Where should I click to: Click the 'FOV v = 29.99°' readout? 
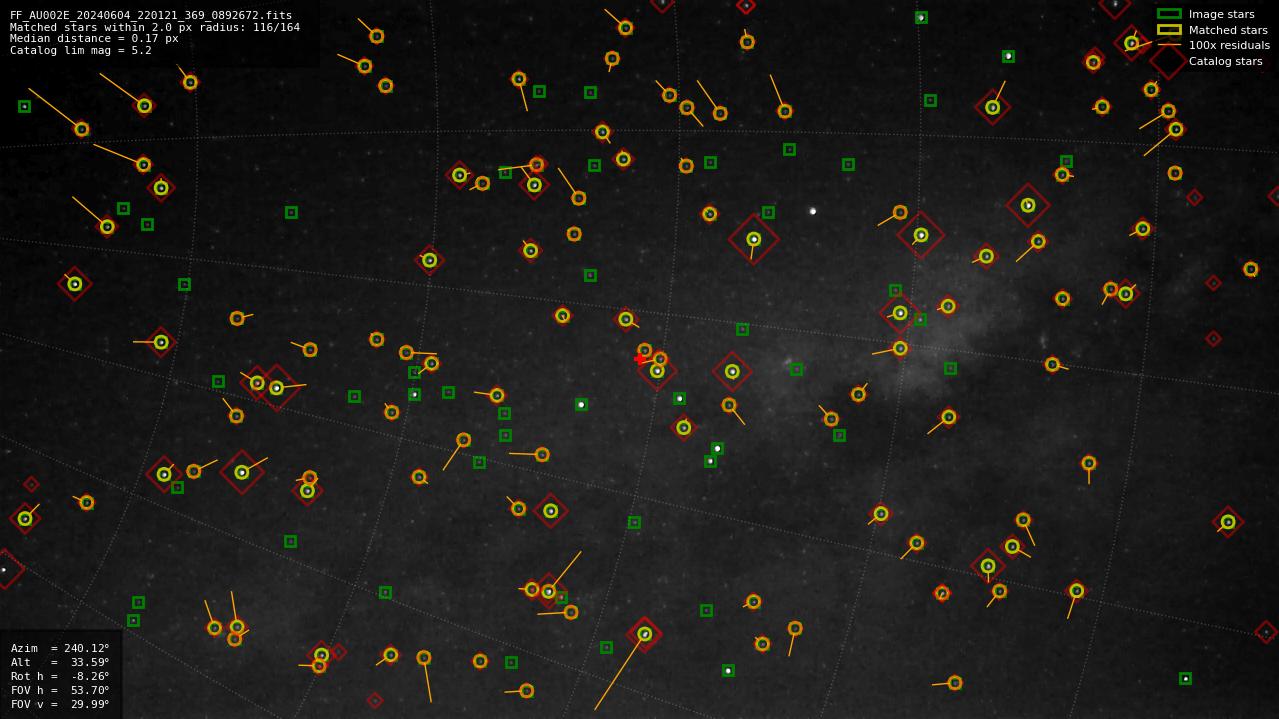60,704
